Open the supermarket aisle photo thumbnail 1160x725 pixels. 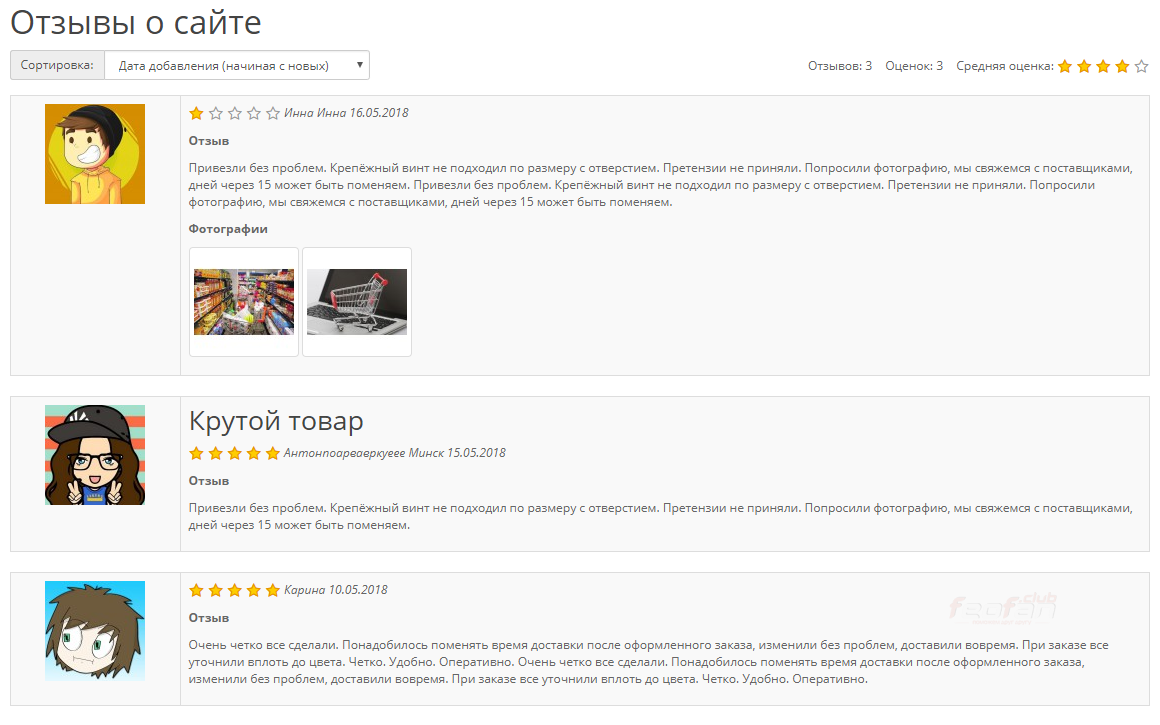coord(244,302)
